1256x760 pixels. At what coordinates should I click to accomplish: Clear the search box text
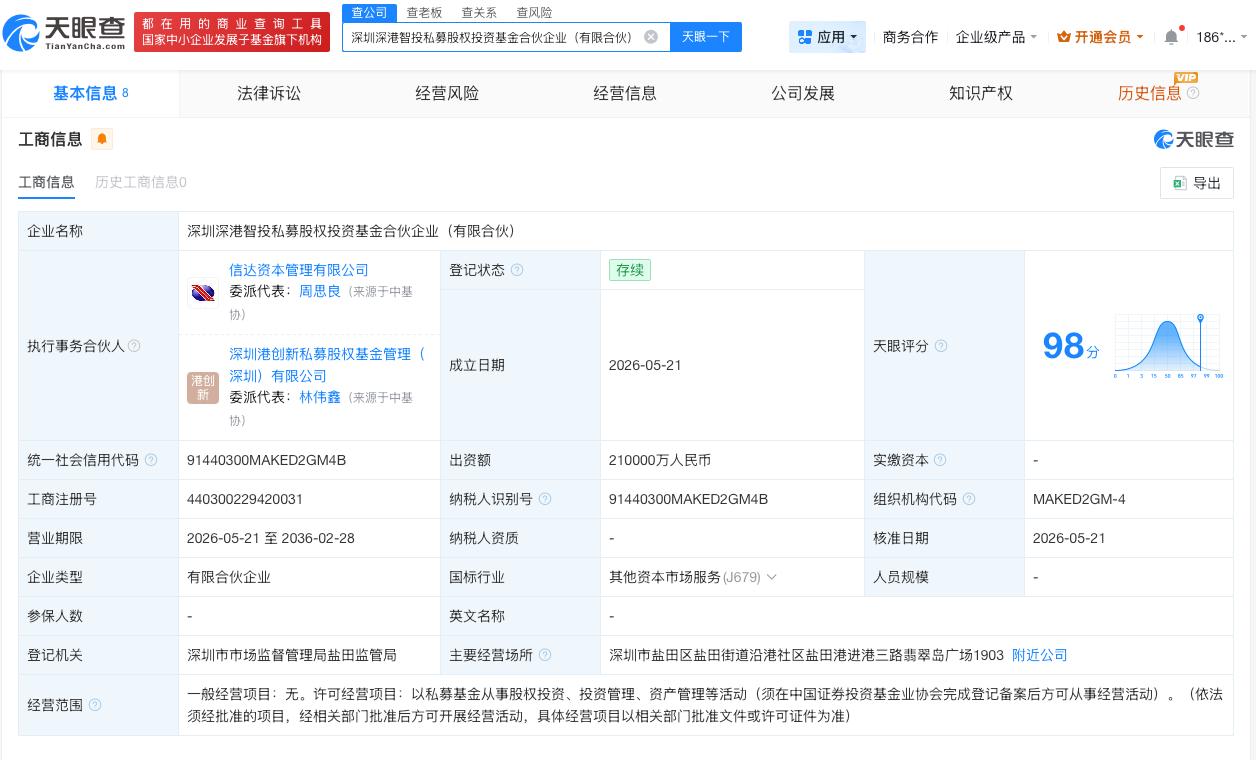click(x=651, y=37)
